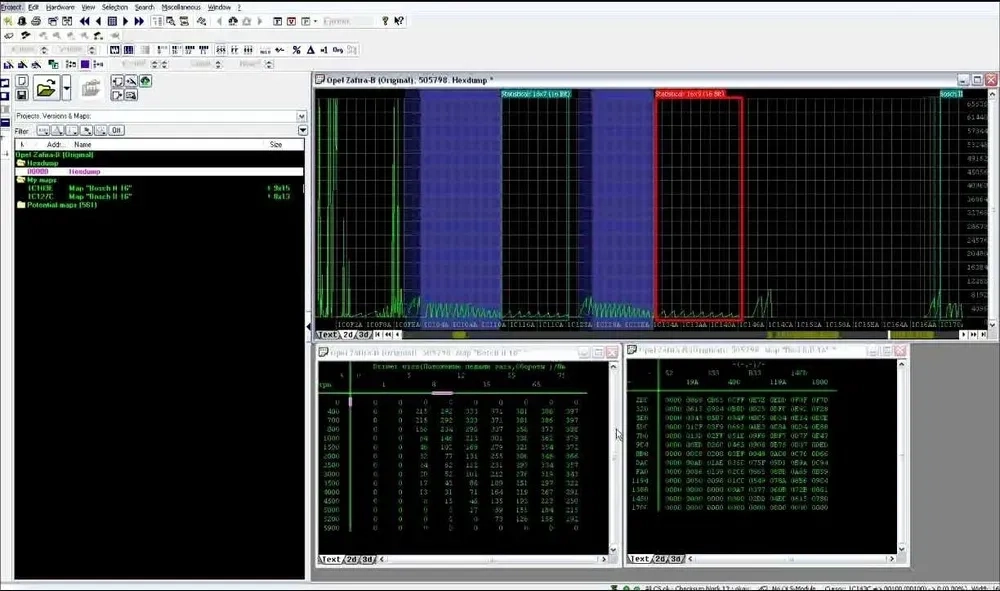Image resolution: width=1000 pixels, height=591 pixels.
Task: Toggle the maps filter icon beside Filter label
Action: point(42,129)
